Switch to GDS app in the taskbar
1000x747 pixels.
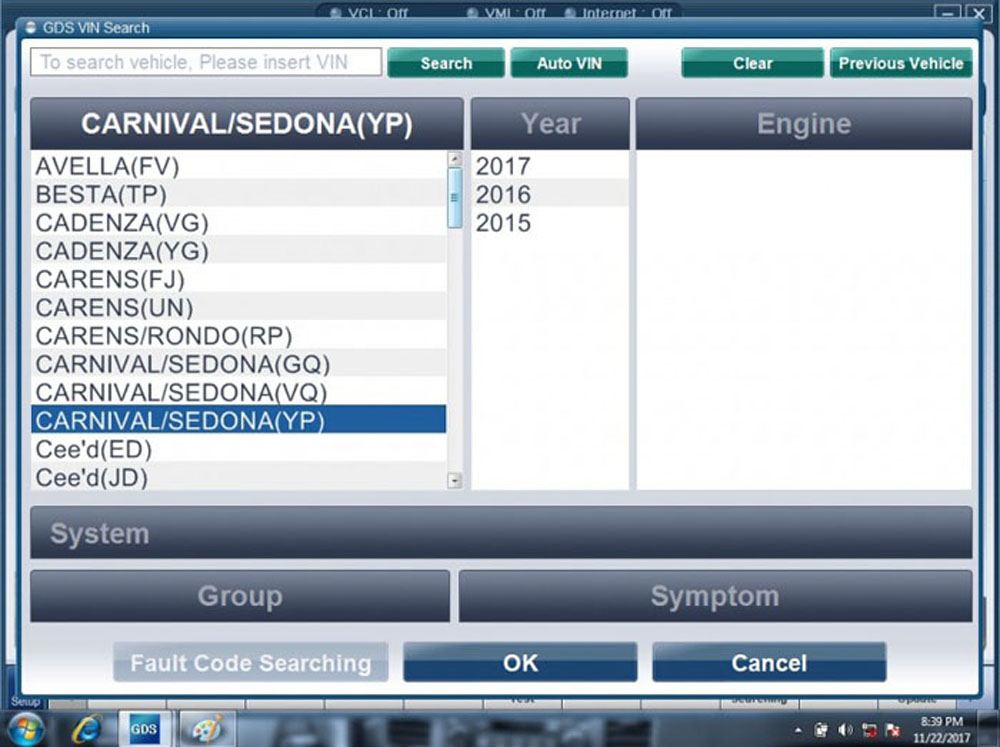pyautogui.click(x=143, y=729)
